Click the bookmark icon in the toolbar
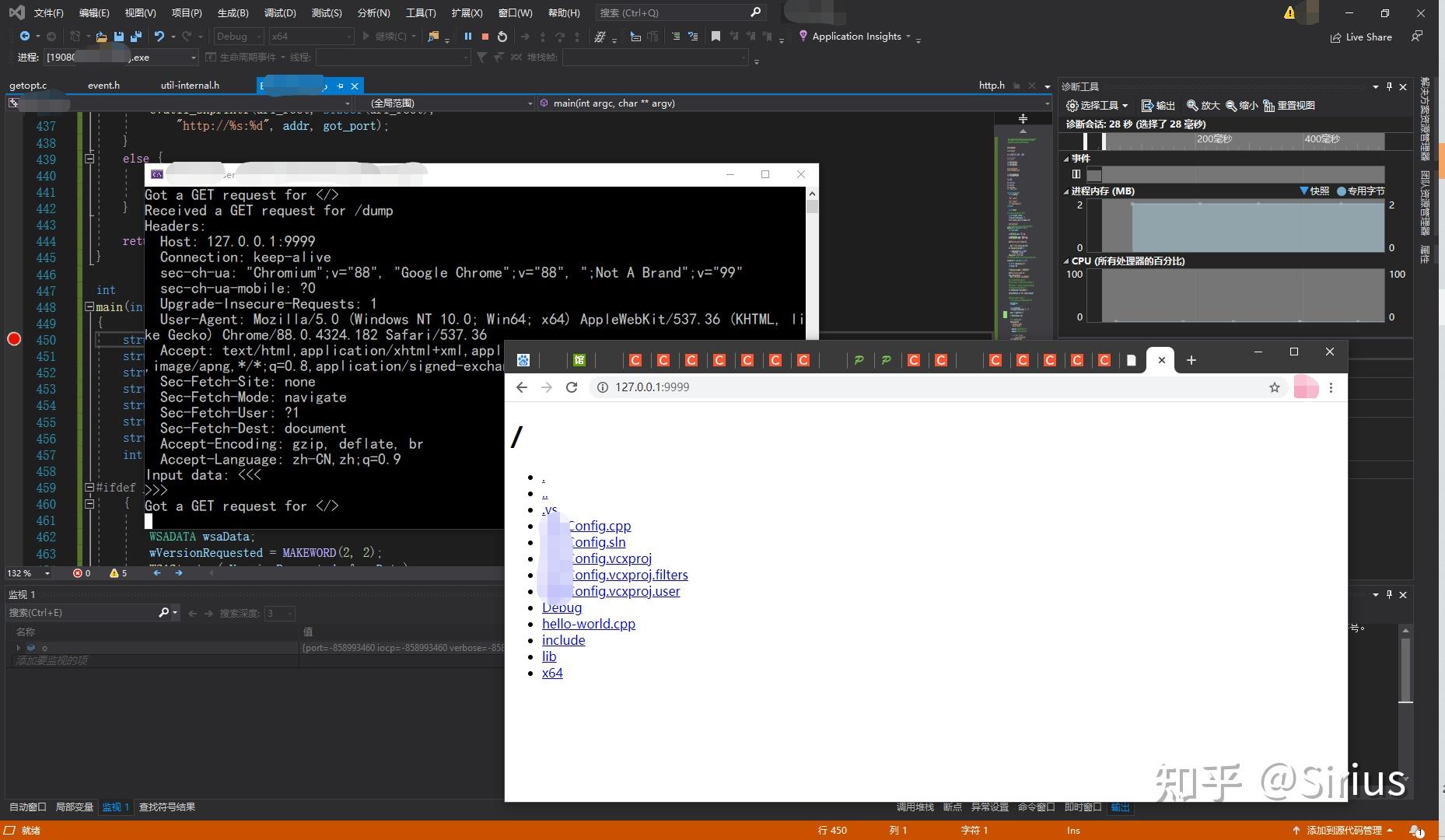1445x840 pixels. tap(716, 37)
